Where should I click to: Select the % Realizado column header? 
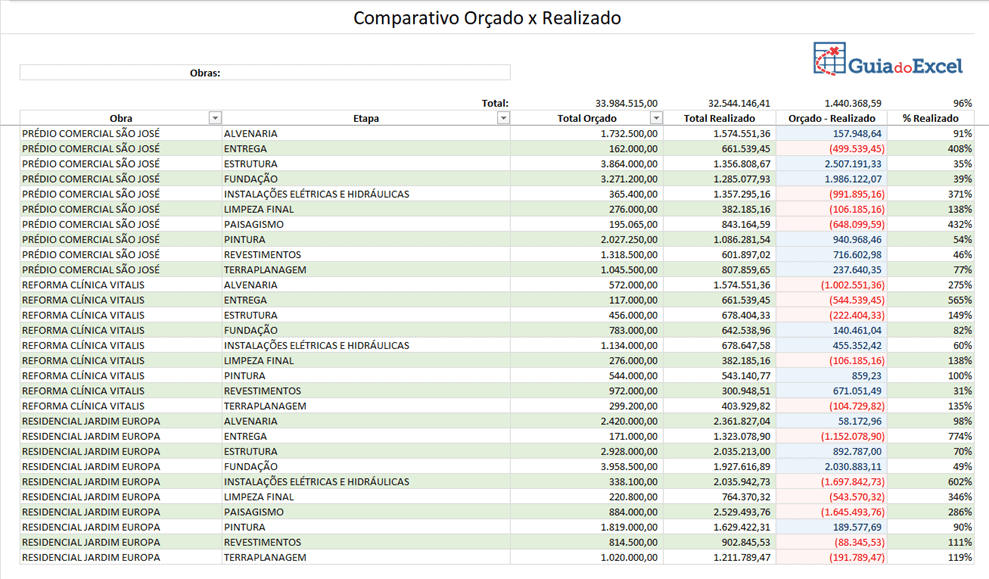point(930,118)
